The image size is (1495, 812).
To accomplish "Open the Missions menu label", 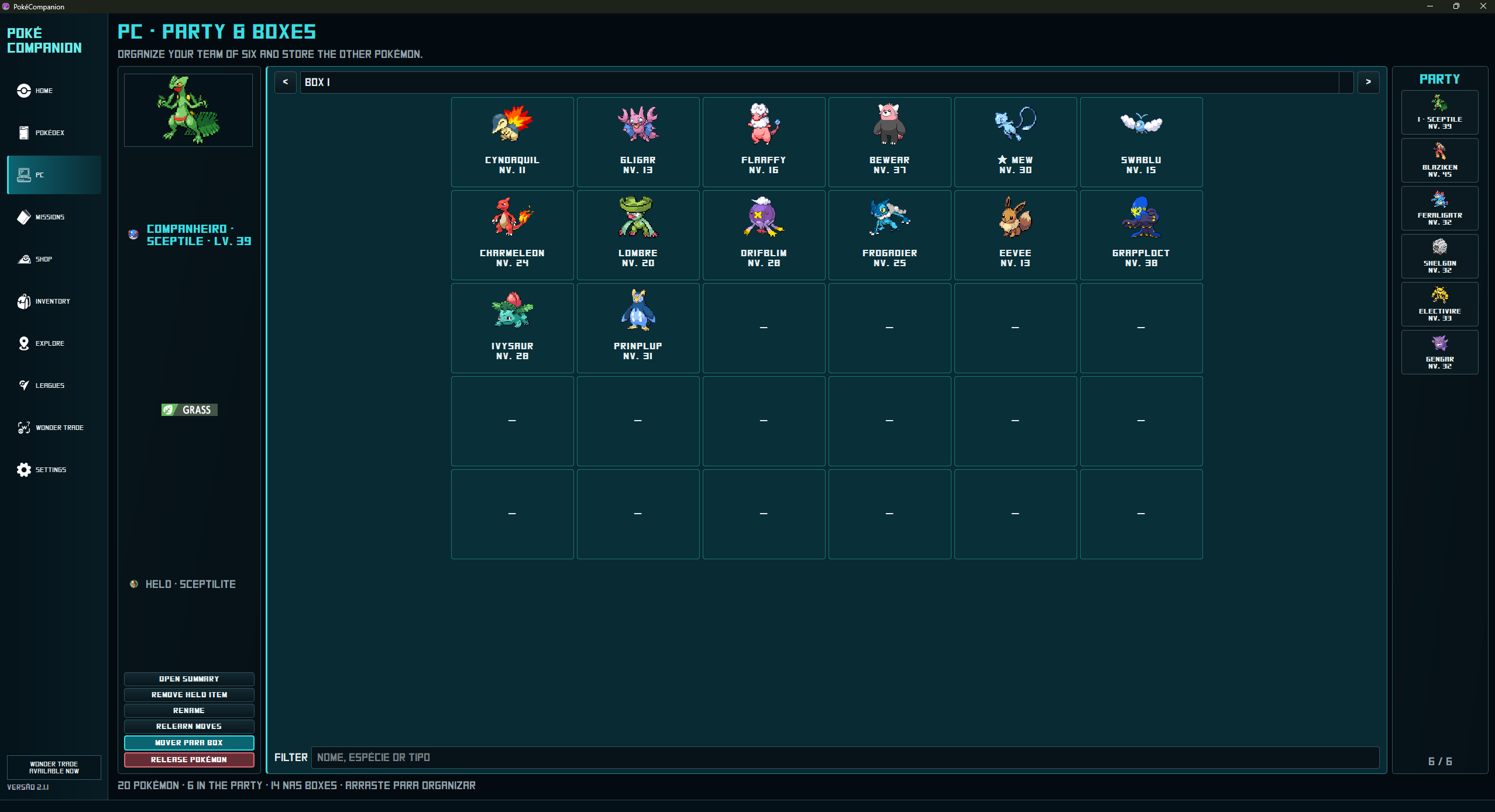I will point(50,217).
